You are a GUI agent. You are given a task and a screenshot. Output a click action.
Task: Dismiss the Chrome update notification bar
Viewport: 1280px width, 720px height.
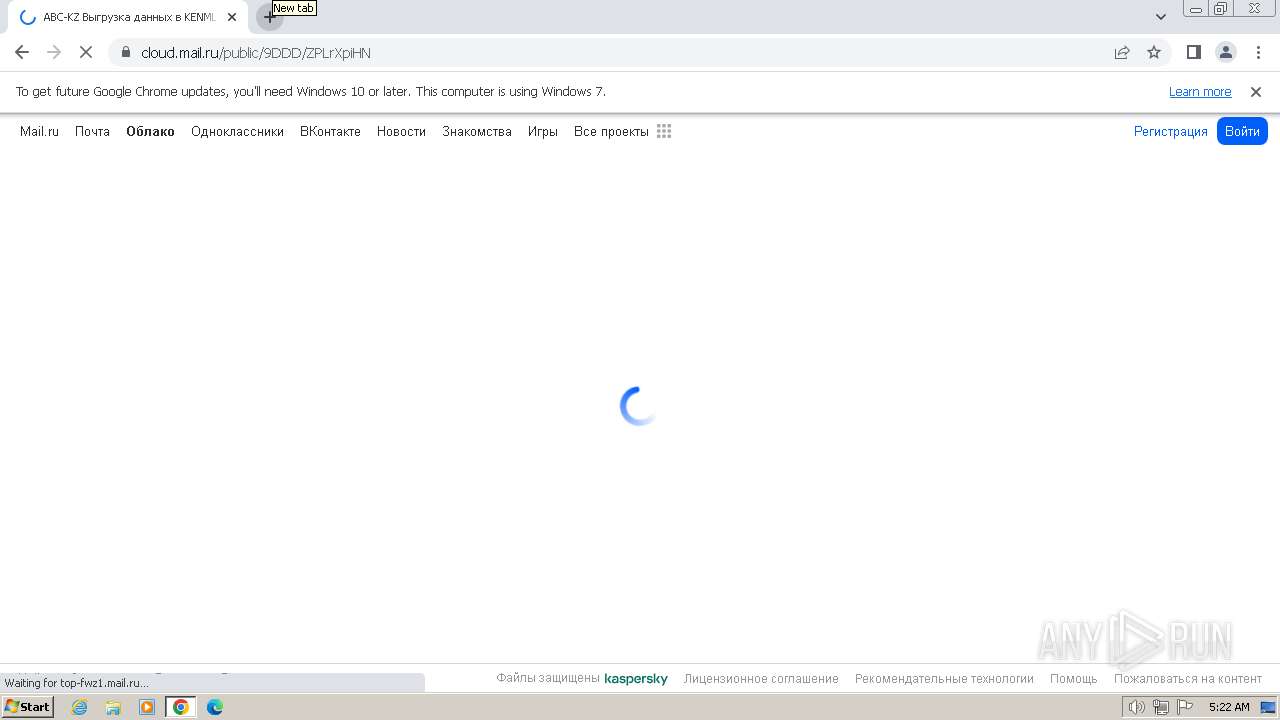tap(1256, 92)
